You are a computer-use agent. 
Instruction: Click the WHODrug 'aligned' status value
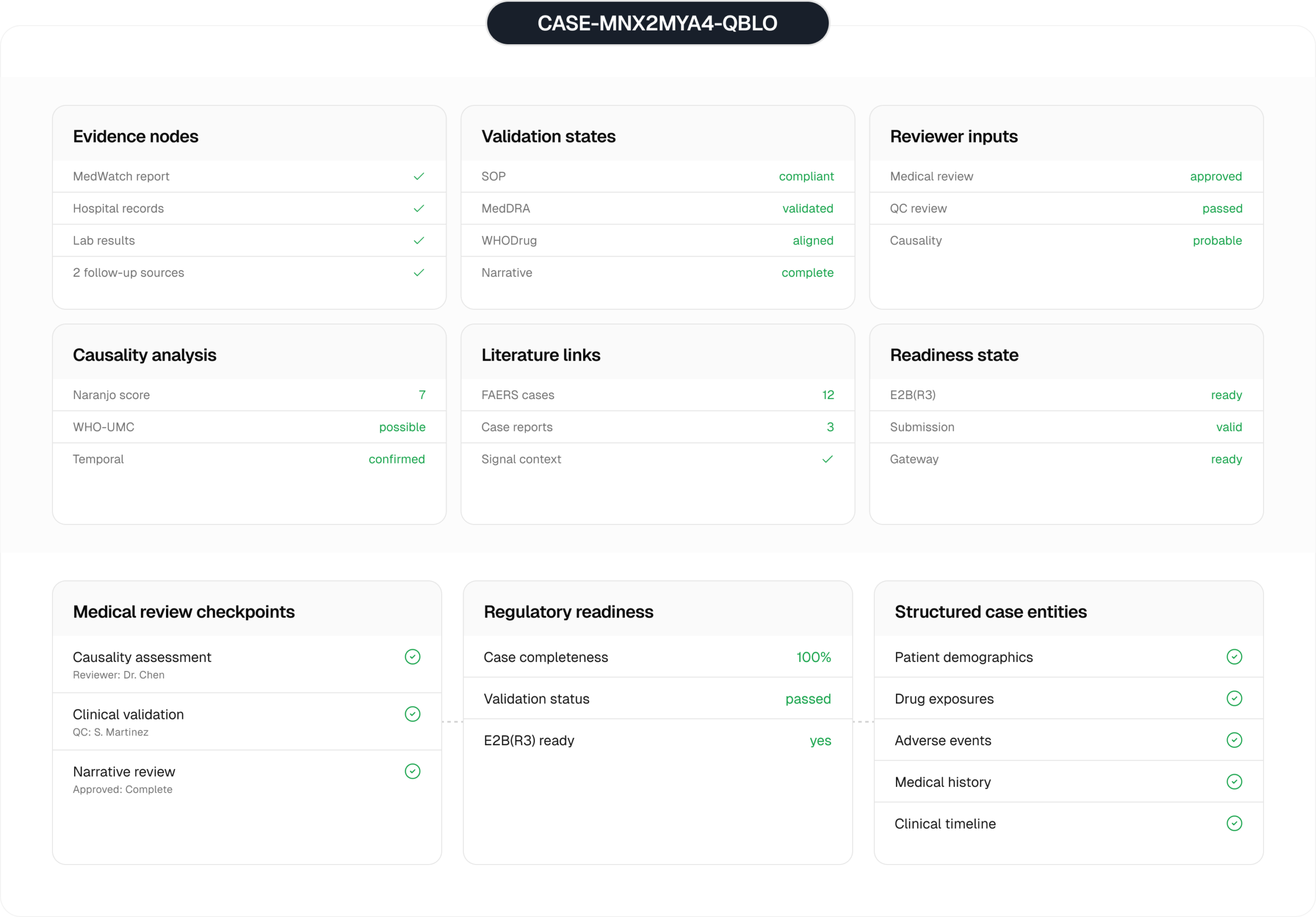coord(813,241)
